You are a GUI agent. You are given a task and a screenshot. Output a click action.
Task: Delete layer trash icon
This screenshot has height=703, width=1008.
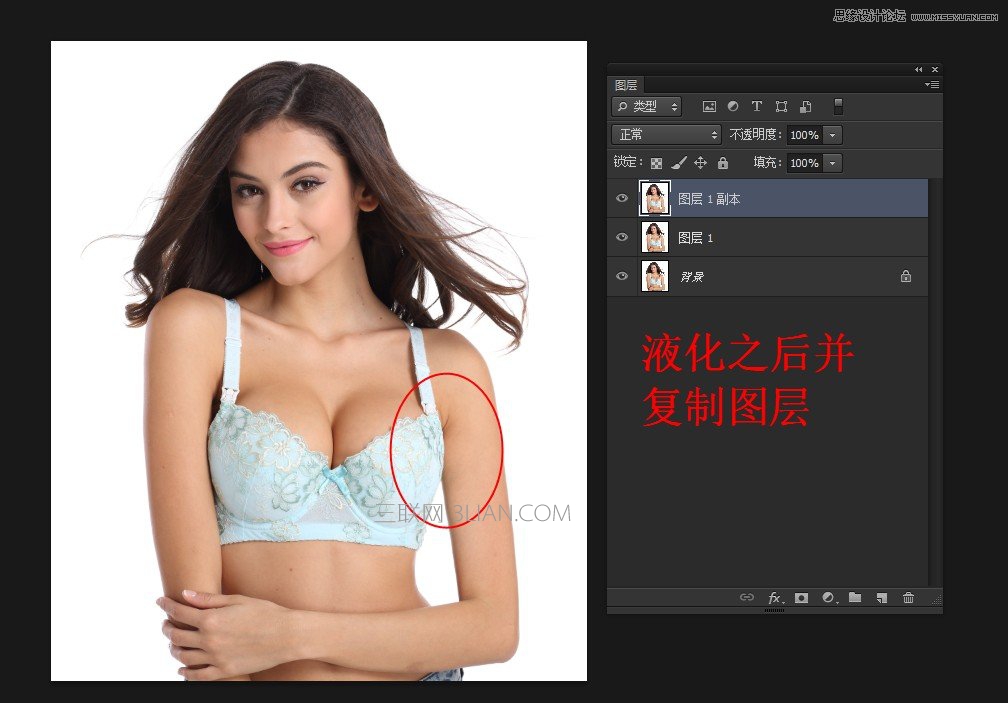pyautogui.click(x=908, y=598)
